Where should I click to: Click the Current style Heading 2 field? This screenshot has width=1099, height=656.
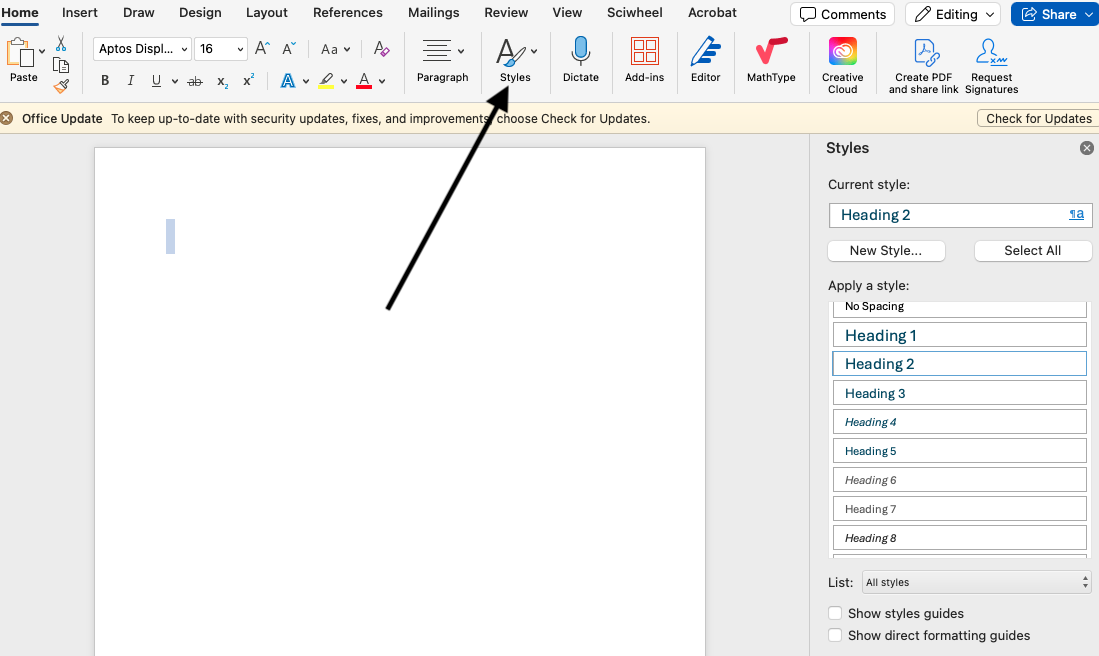click(960, 215)
